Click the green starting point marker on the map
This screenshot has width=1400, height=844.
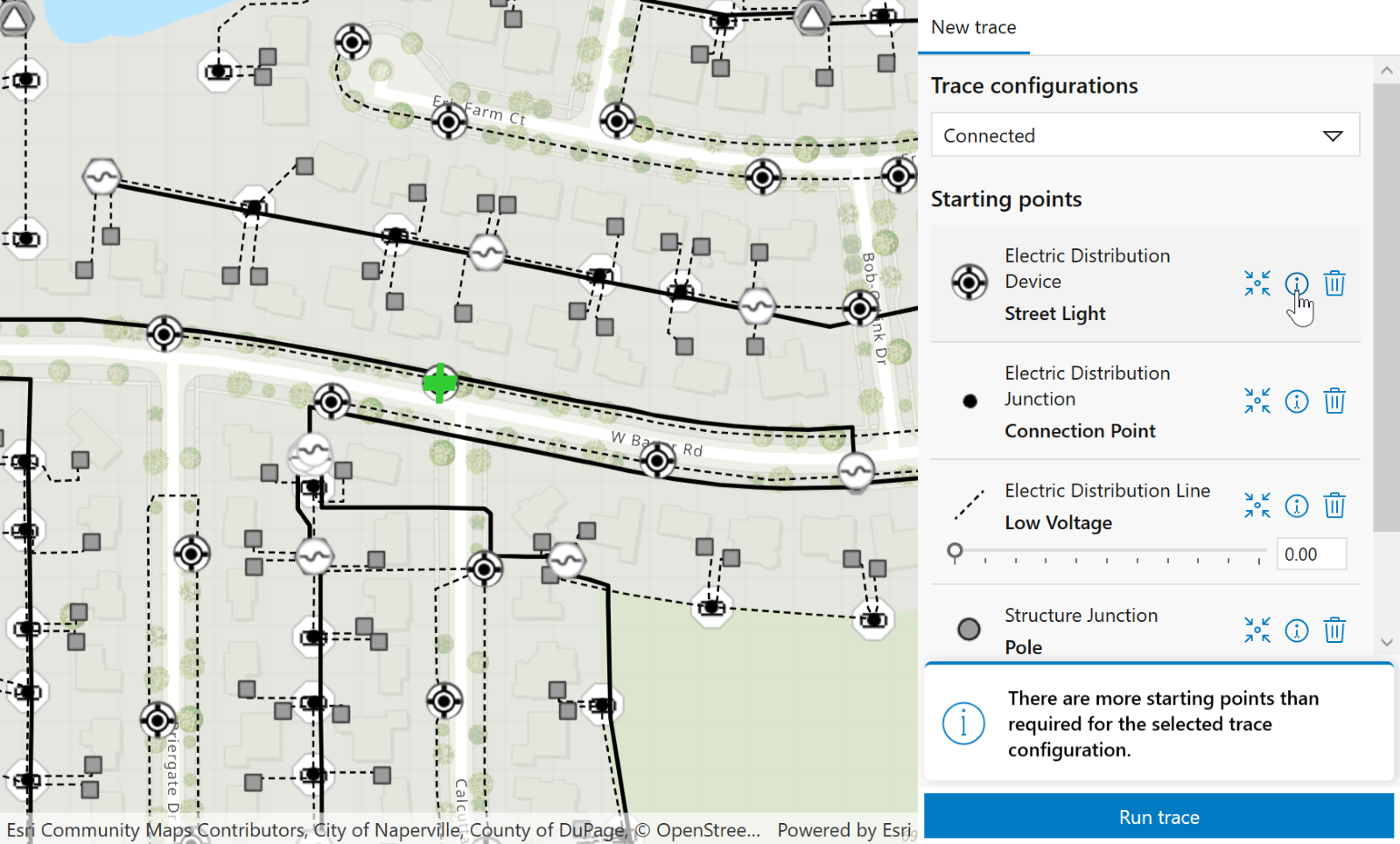(440, 382)
